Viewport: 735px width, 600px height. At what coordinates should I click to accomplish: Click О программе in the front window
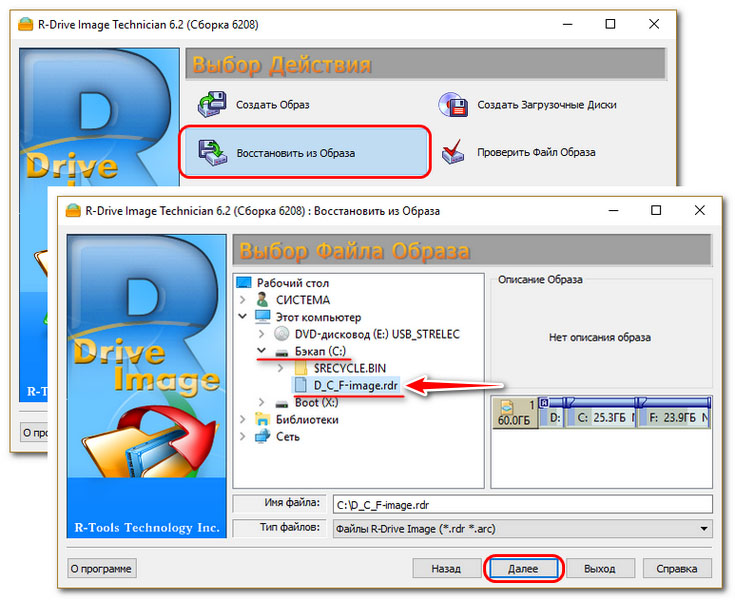pyautogui.click(x=101, y=569)
